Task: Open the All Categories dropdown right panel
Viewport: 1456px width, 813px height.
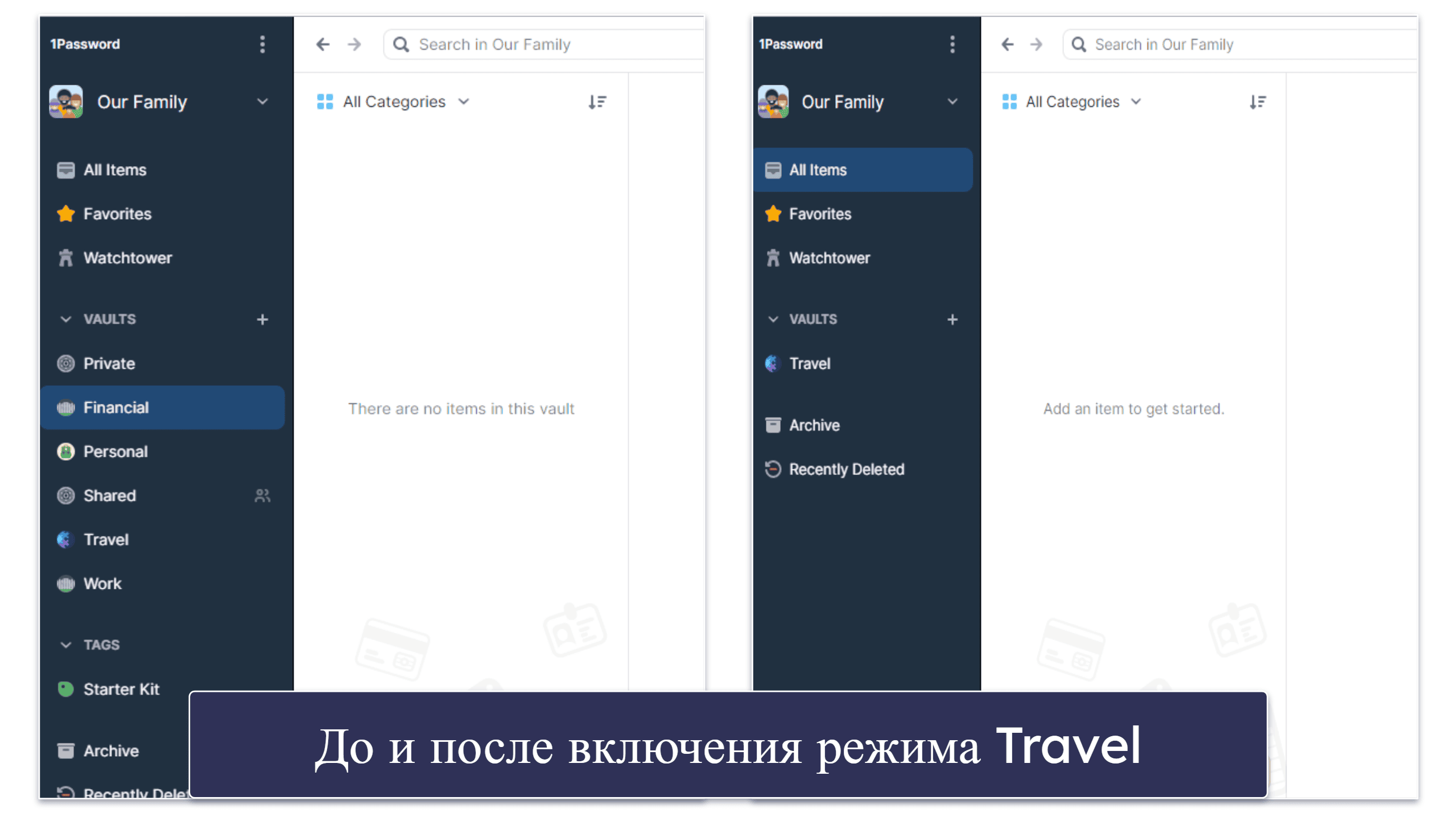Action: point(1074,102)
